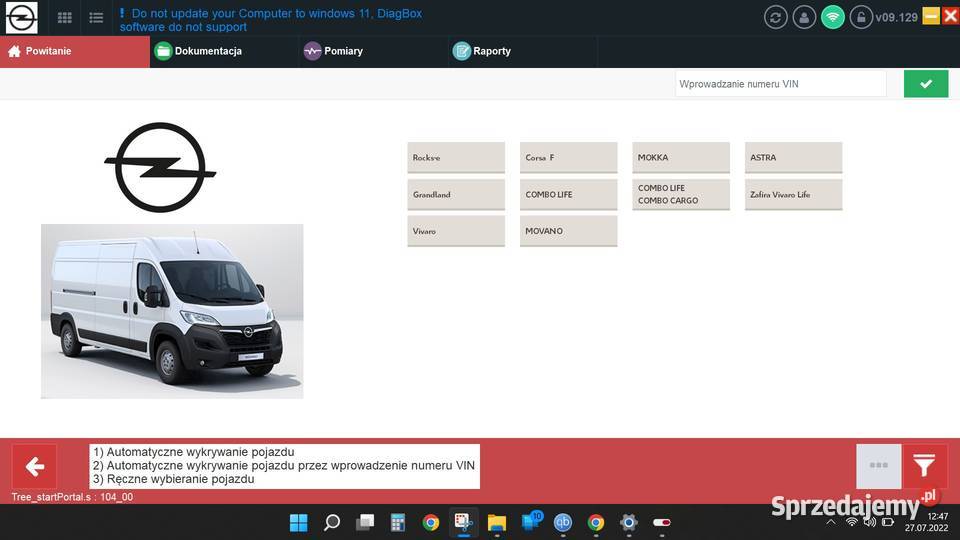Click the filter funnel icon at bottom right

pyautogui.click(x=925, y=466)
